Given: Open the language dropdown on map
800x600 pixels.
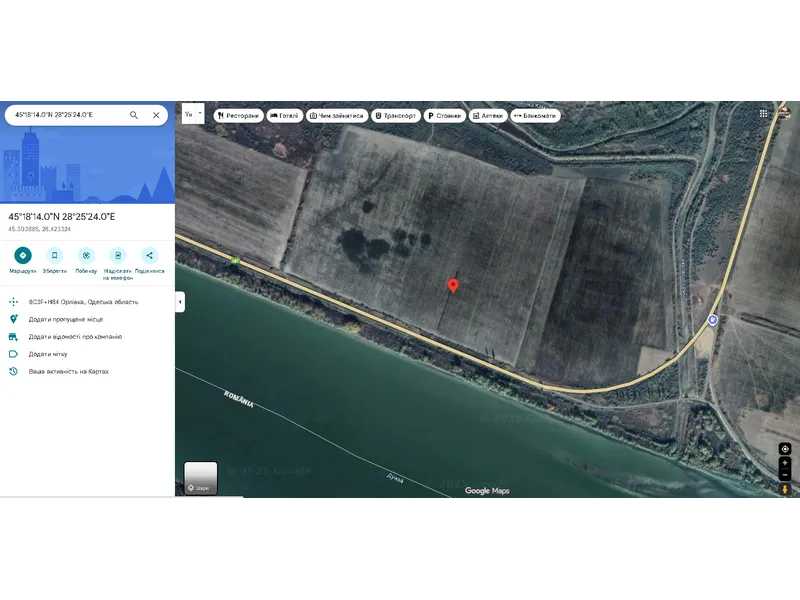Looking at the screenshot, I should pos(193,114).
